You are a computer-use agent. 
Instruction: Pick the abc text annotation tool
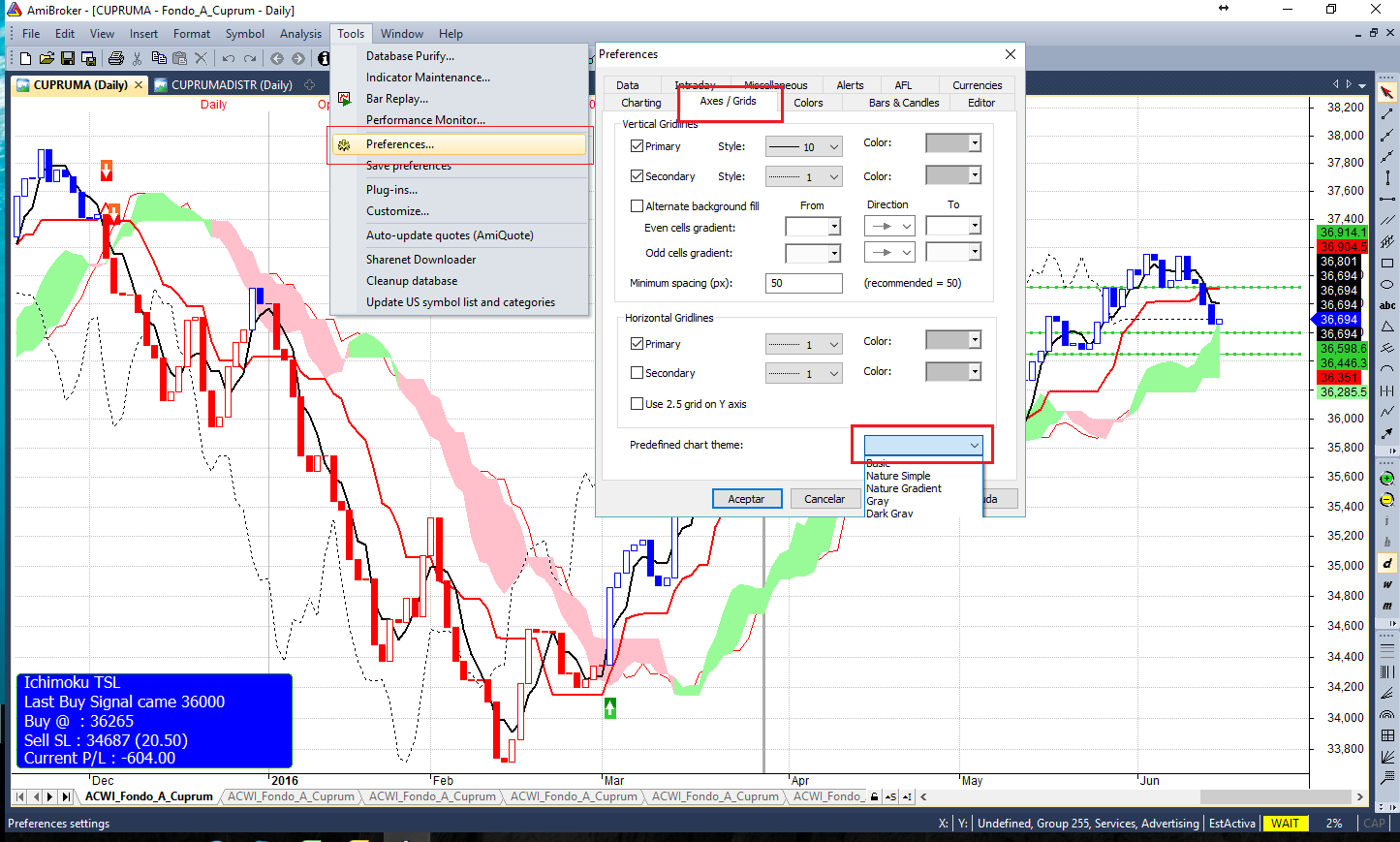pyautogui.click(x=1387, y=305)
